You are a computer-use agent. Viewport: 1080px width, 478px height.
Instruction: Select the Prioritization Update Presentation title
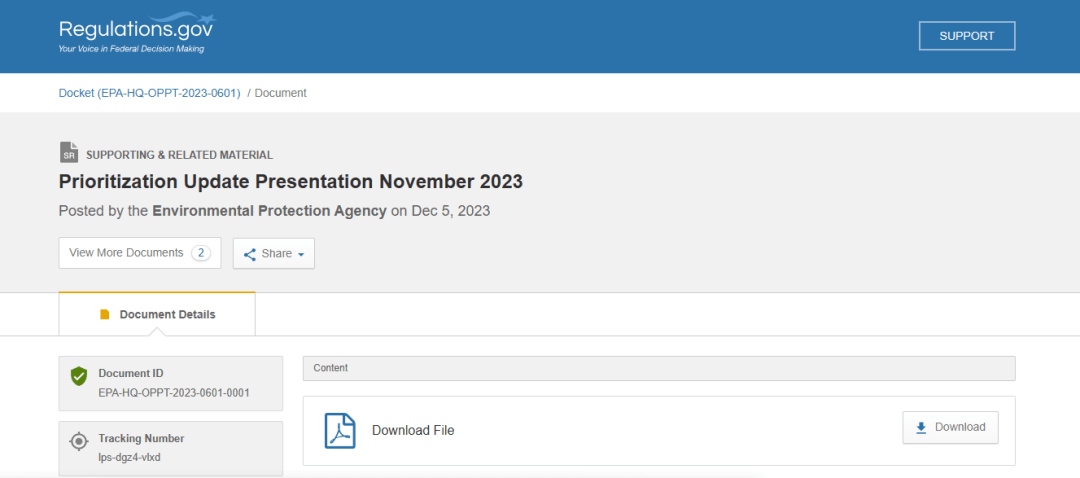coord(291,182)
